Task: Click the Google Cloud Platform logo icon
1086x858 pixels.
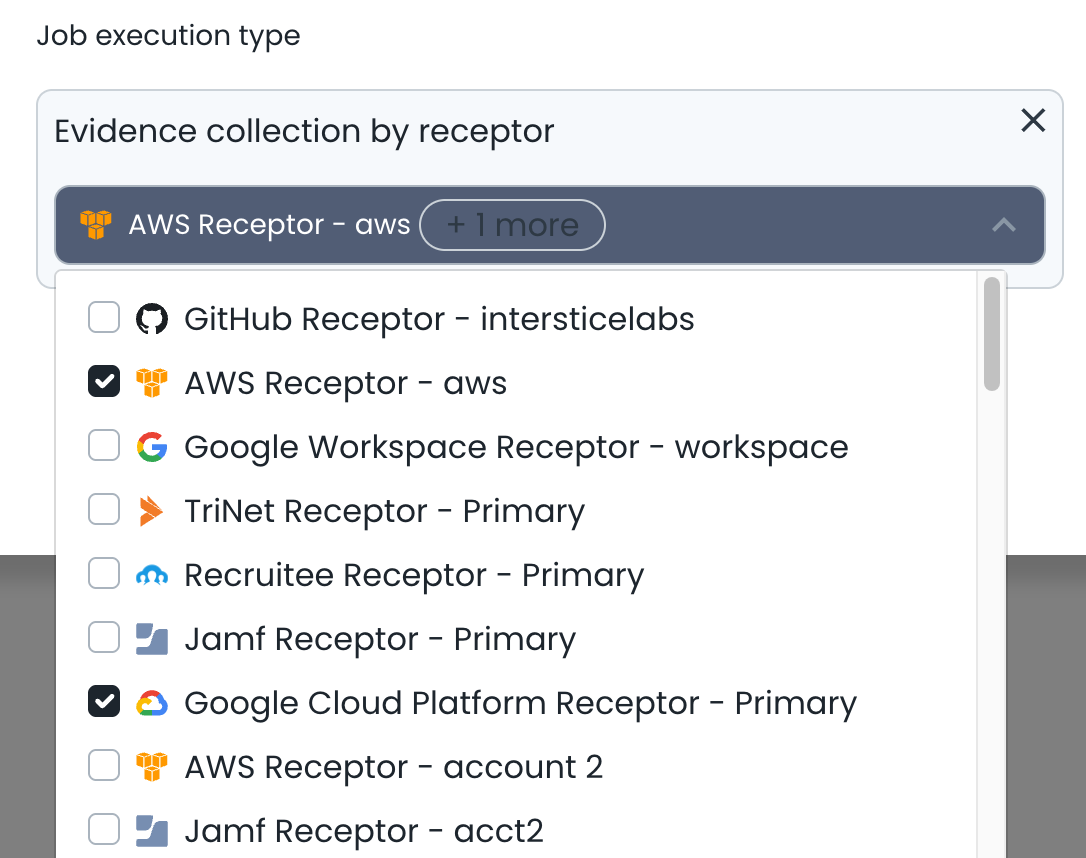Action: point(151,703)
